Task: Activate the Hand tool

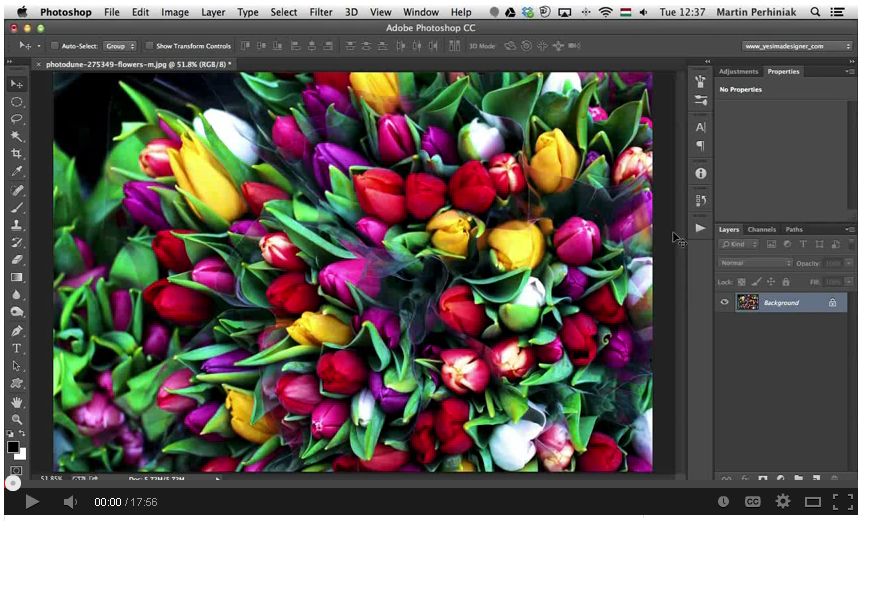Action: (16, 402)
